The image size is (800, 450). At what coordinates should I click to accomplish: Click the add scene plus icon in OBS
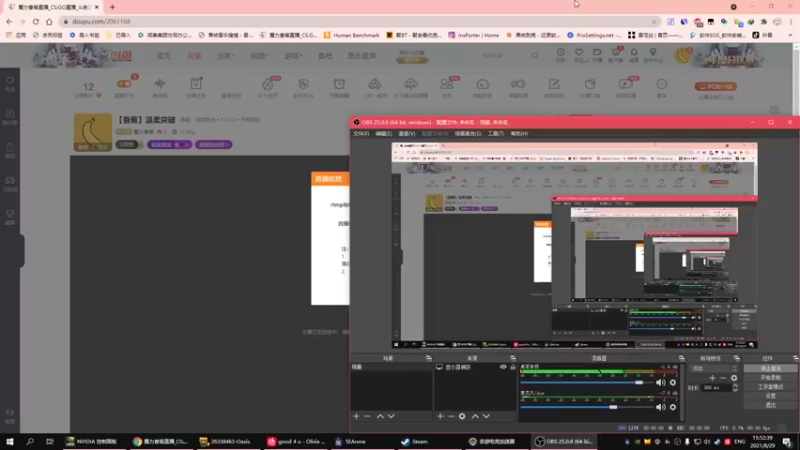point(356,416)
